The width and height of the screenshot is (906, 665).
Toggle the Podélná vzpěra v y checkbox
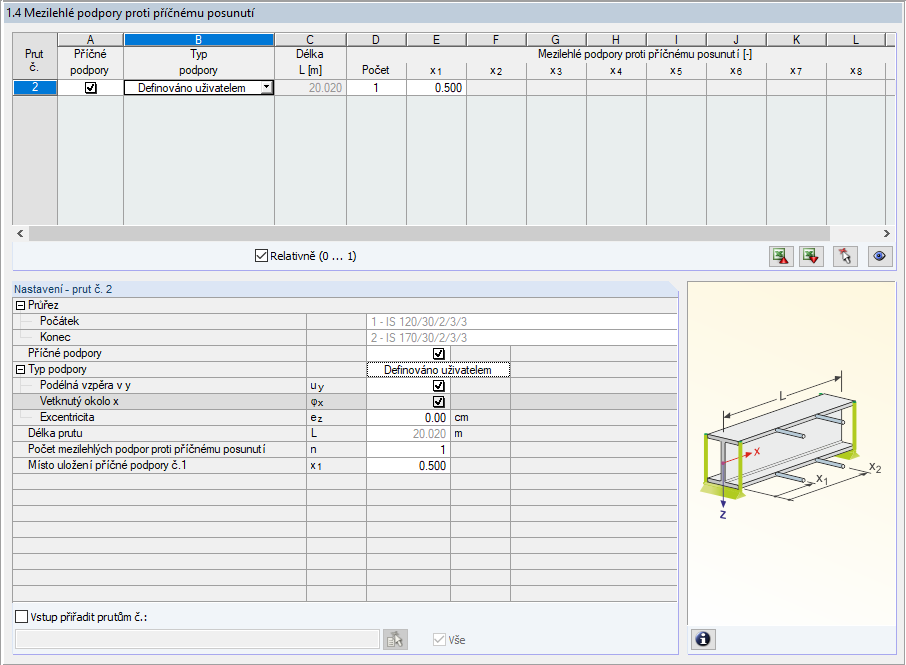coord(439,386)
